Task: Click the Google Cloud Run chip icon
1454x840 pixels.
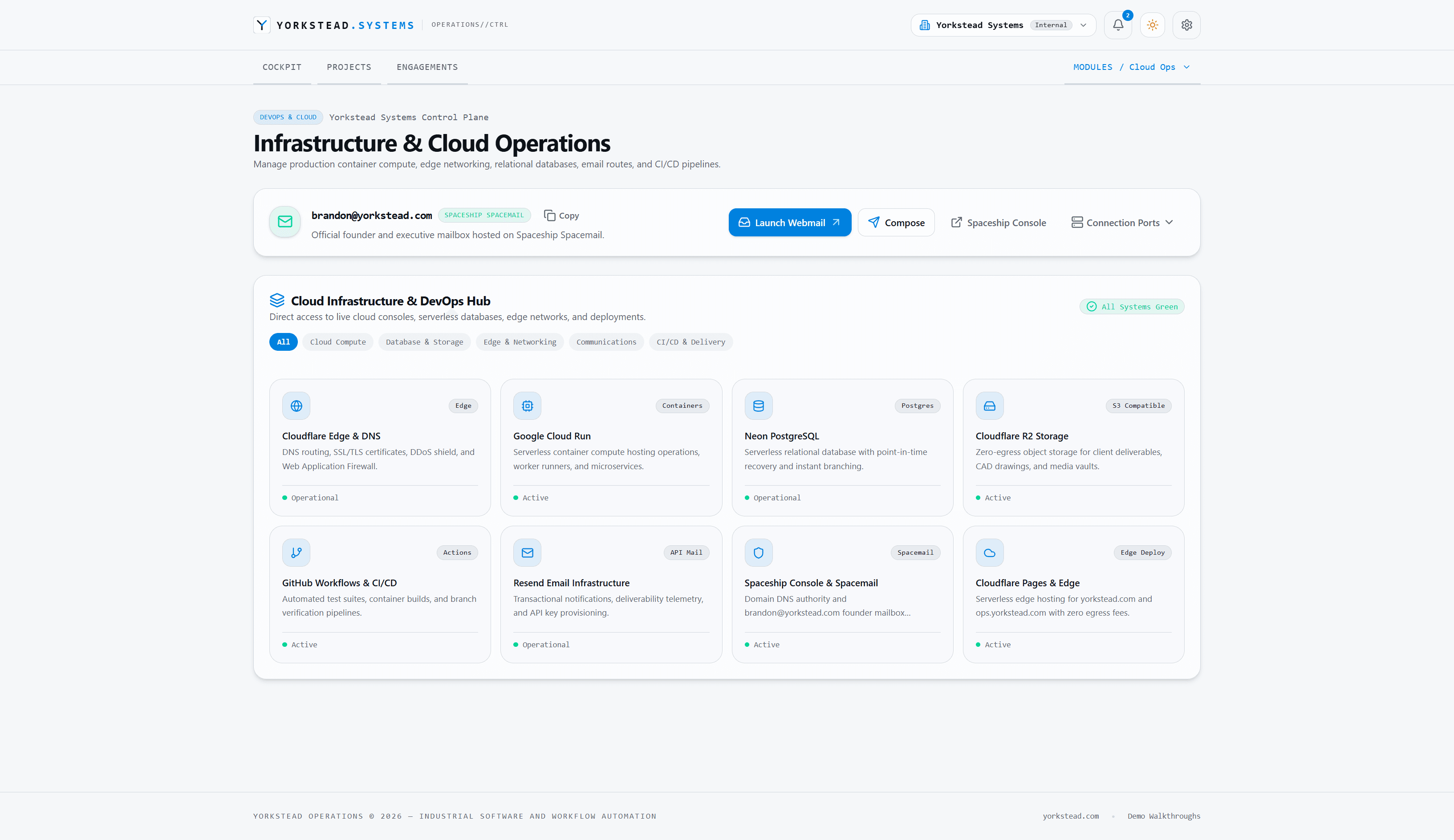Action: pos(528,406)
